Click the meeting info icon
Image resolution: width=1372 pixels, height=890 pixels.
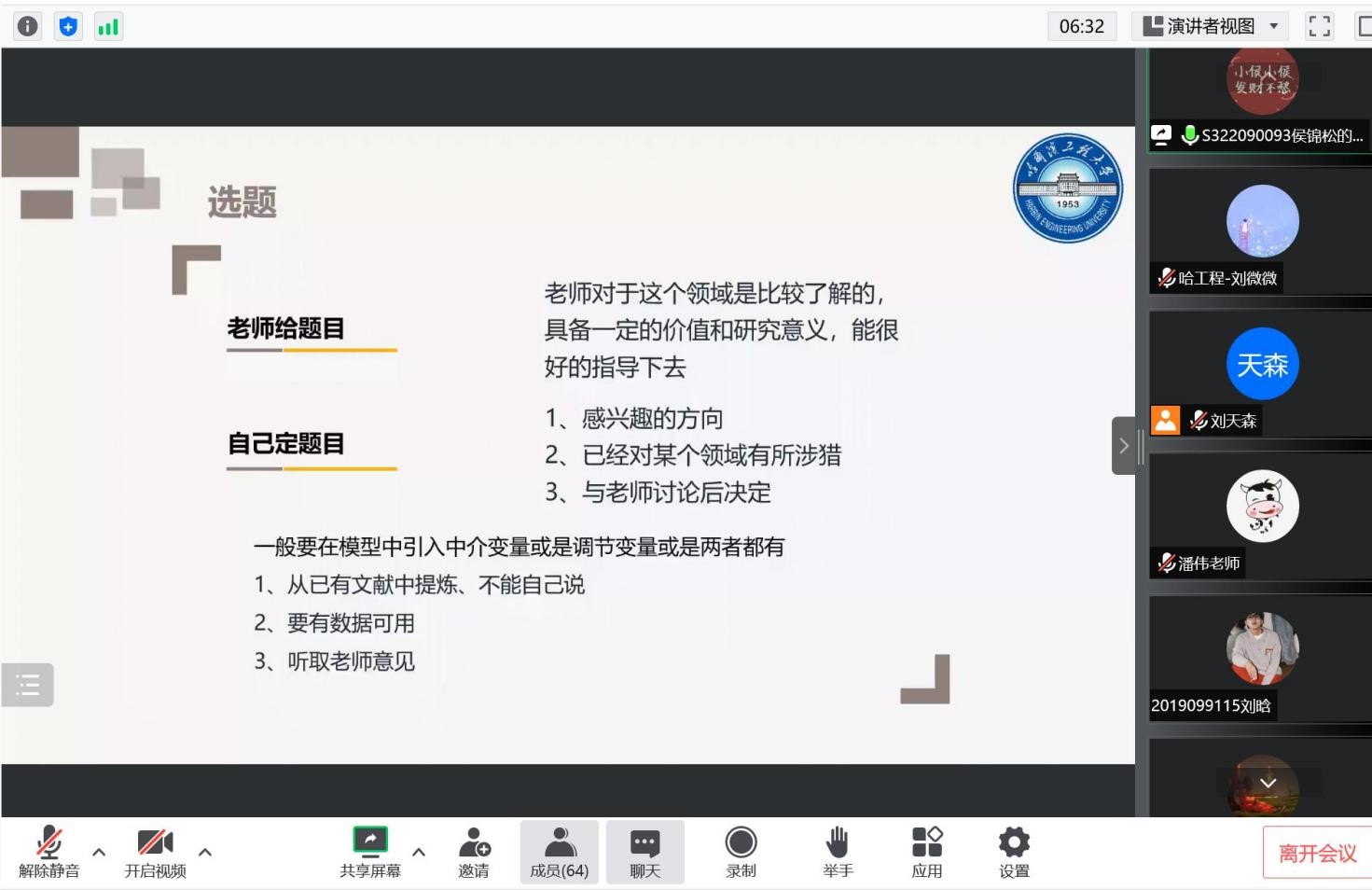click(x=28, y=26)
